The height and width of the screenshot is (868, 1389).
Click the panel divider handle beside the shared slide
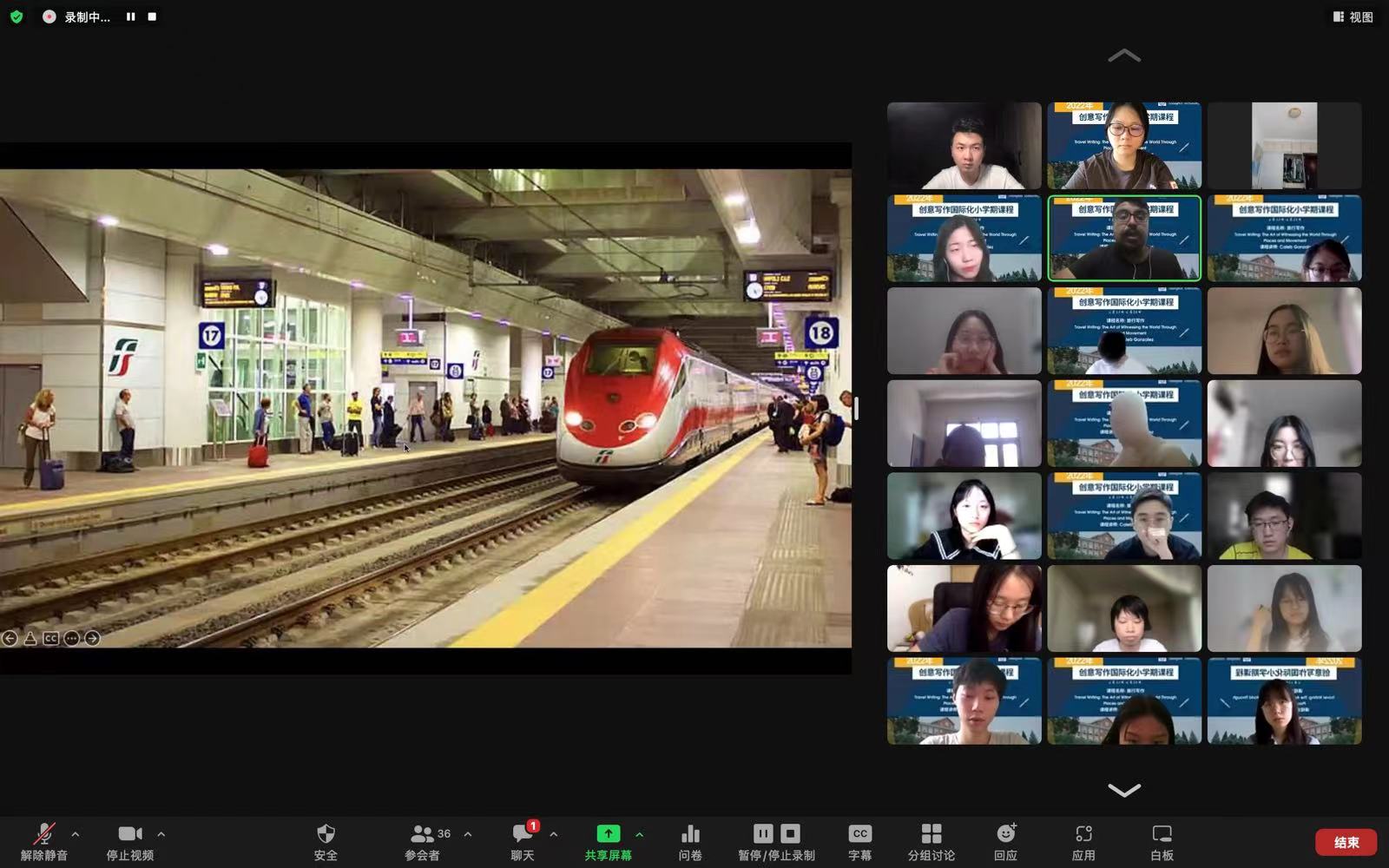coord(856,408)
